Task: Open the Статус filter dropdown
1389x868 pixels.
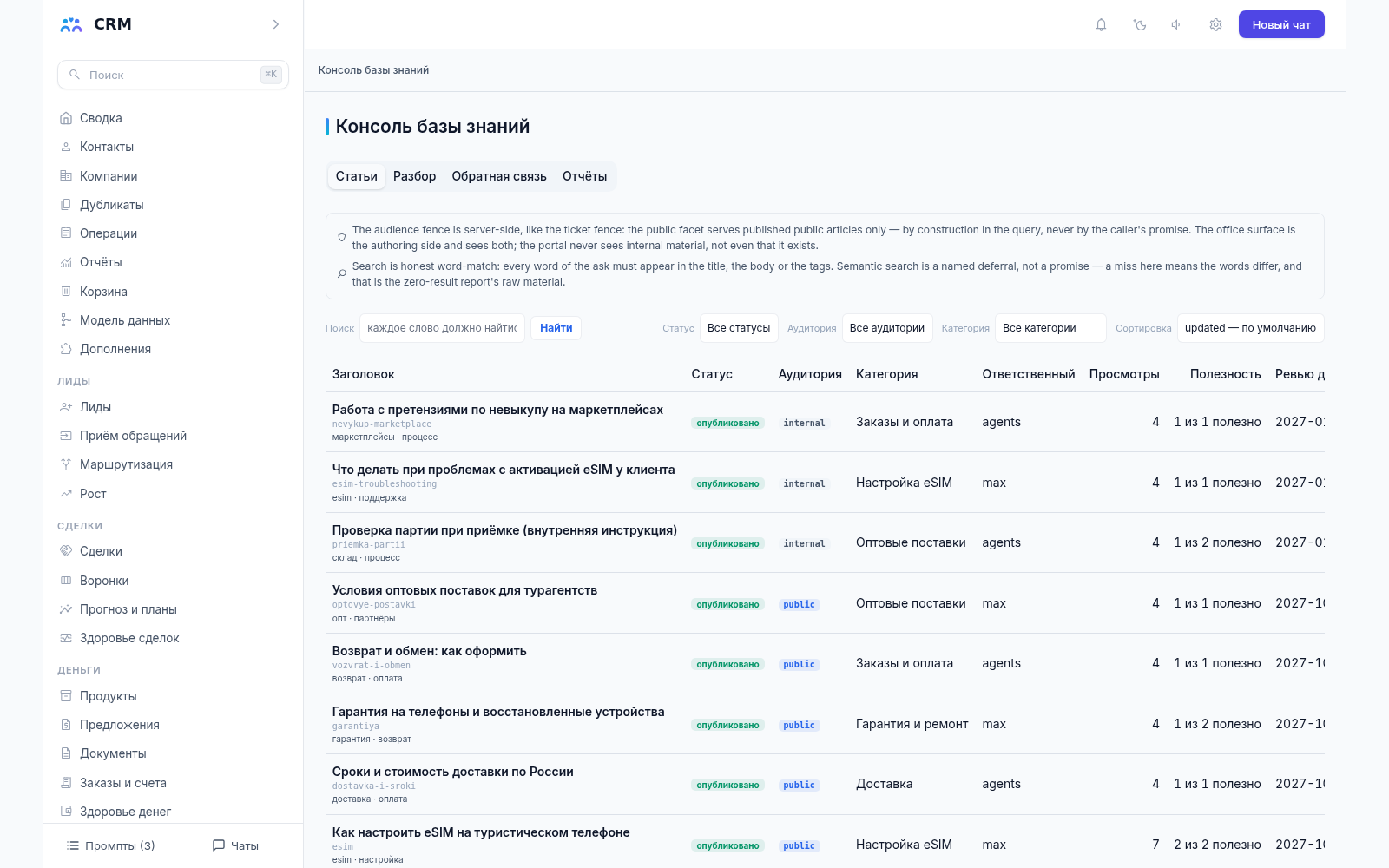Action: coord(739,328)
